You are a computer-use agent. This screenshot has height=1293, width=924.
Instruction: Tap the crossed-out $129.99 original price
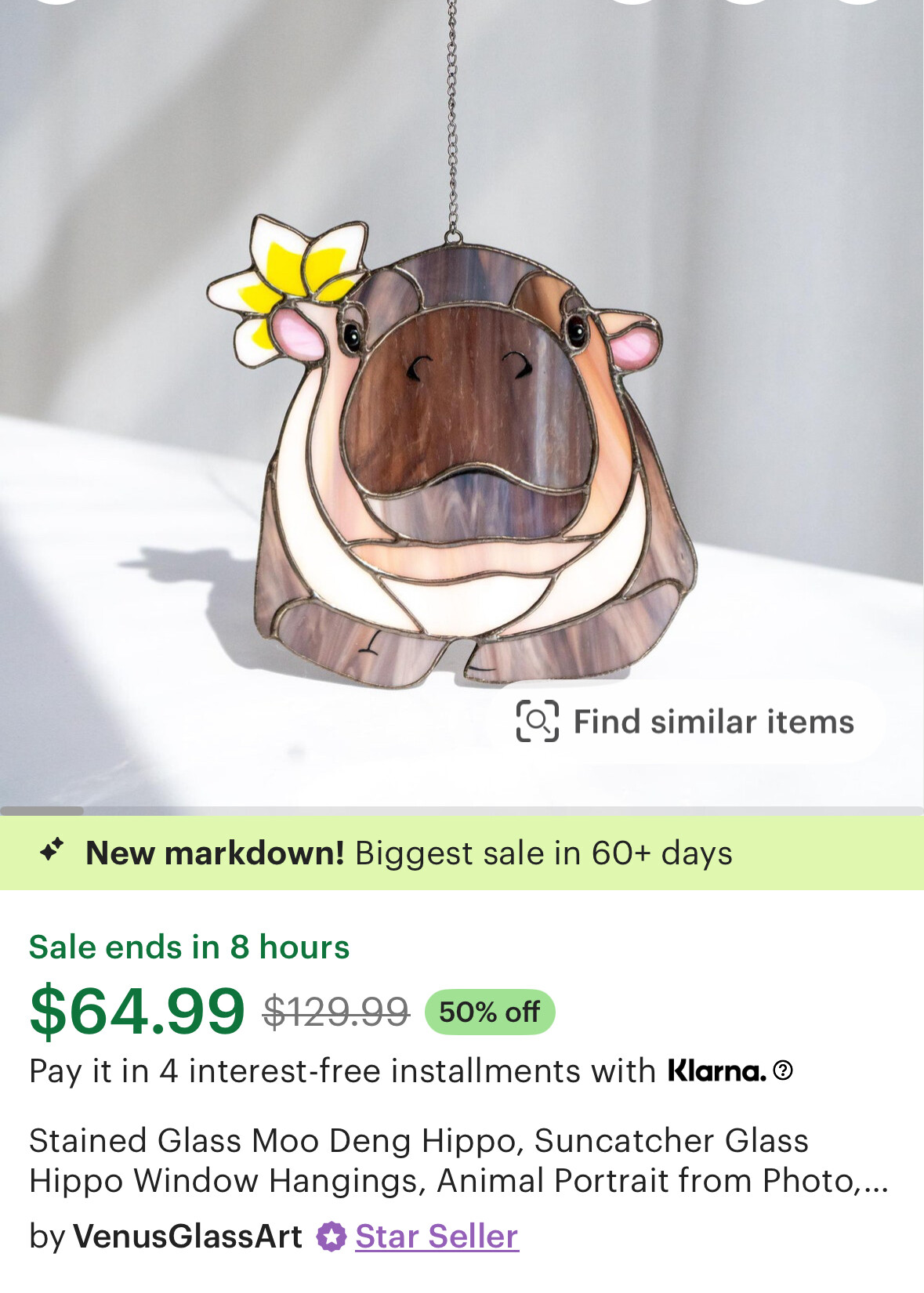pos(336,1012)
